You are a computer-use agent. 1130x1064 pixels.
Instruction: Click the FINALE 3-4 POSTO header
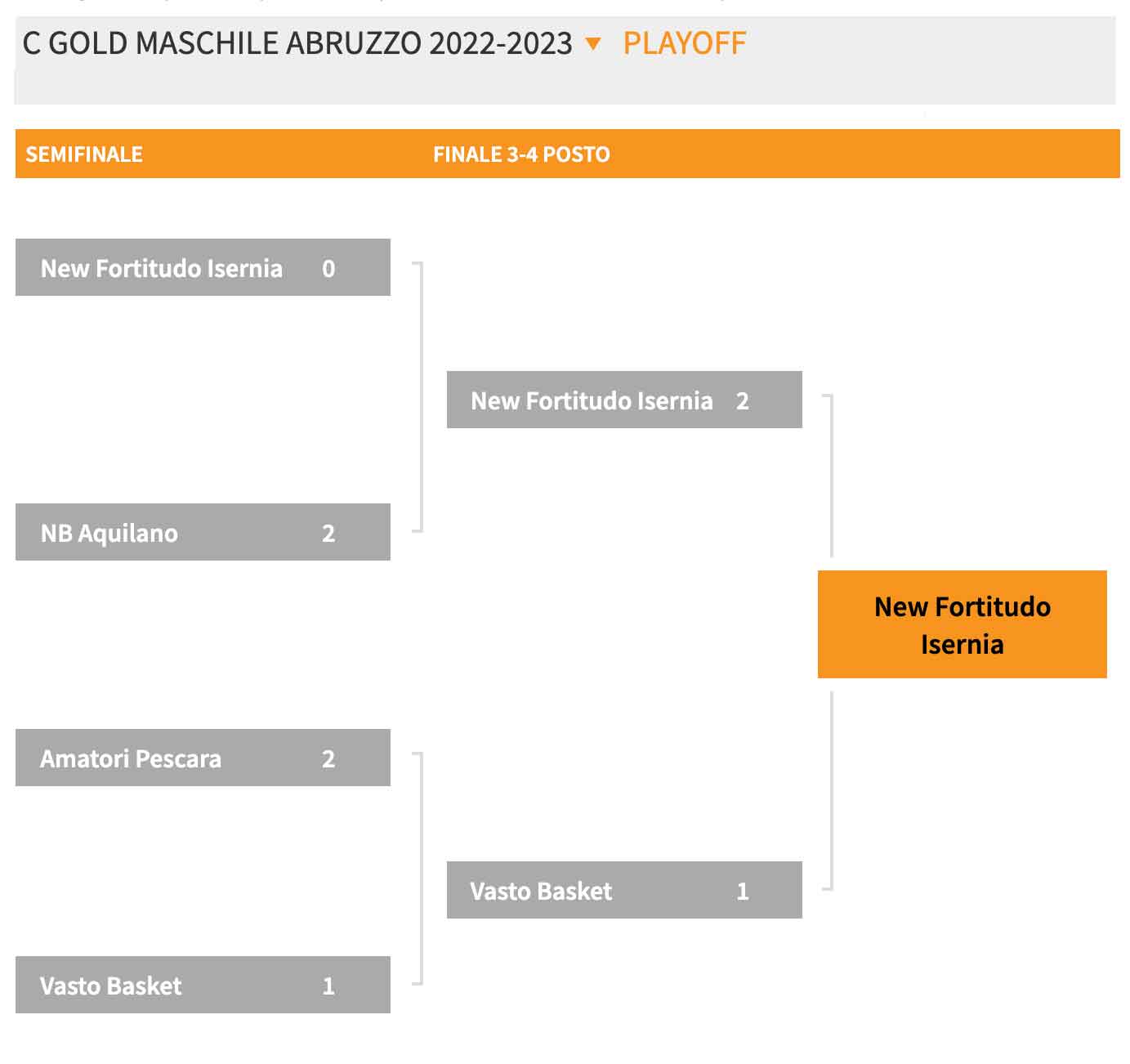tap(521, 154)
